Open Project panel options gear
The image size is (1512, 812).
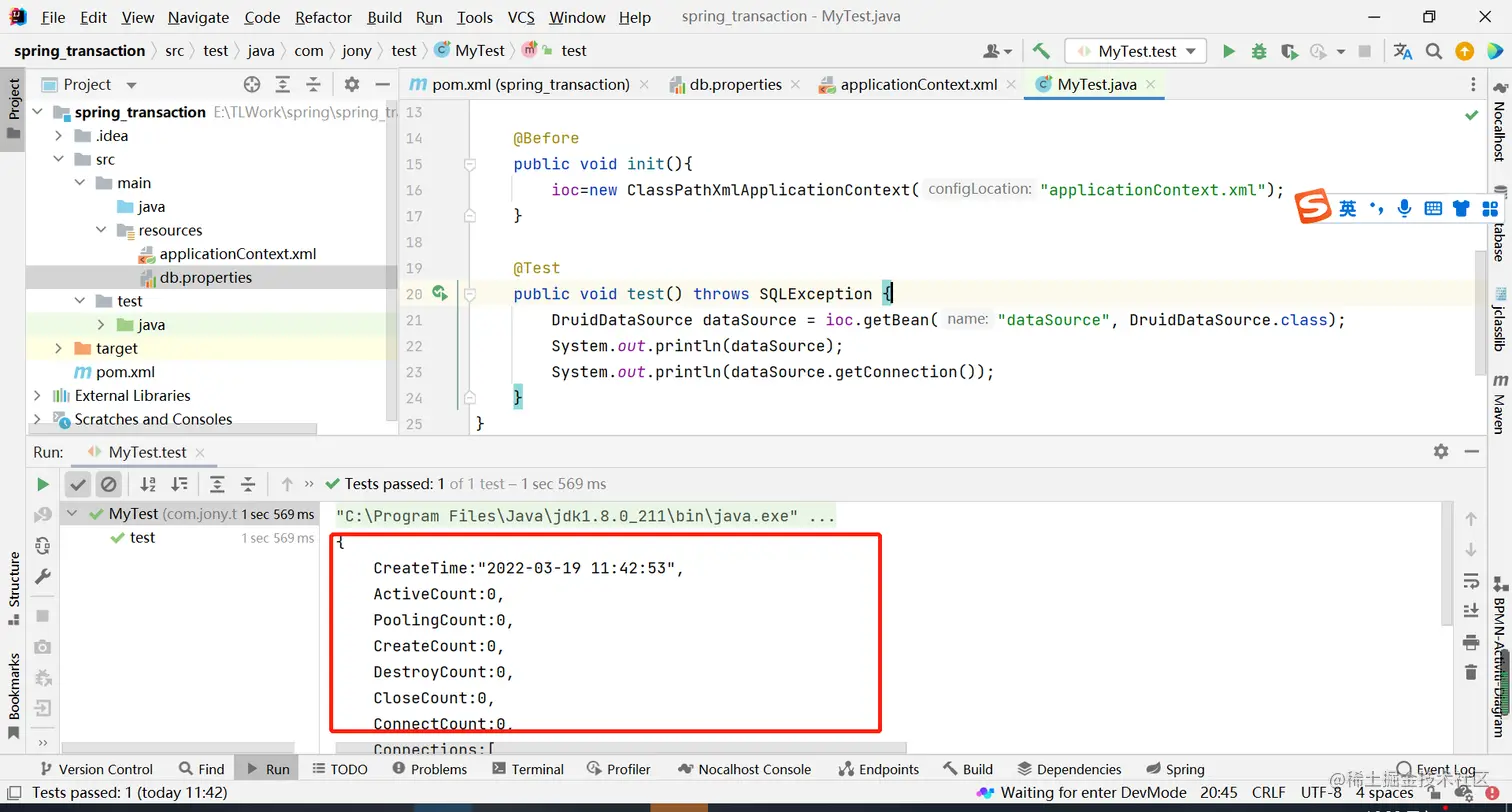tap(351, 85)
